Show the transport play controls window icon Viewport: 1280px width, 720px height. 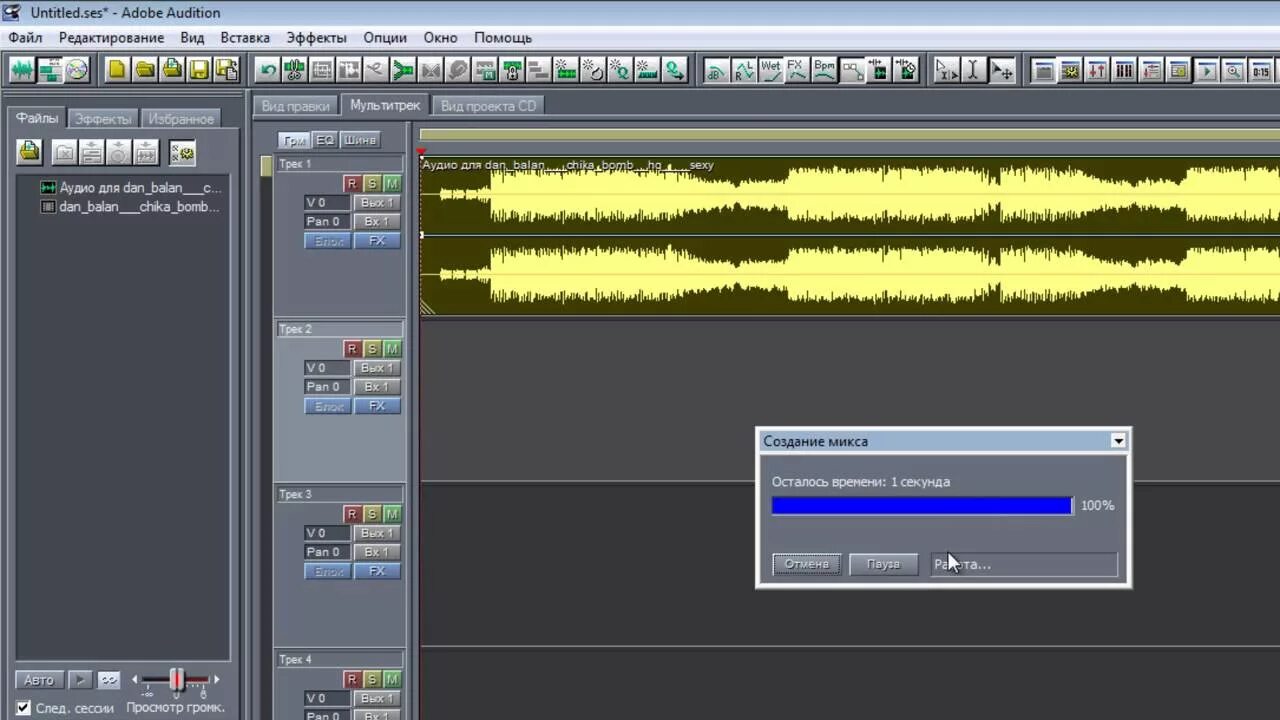coord(1206,70)
